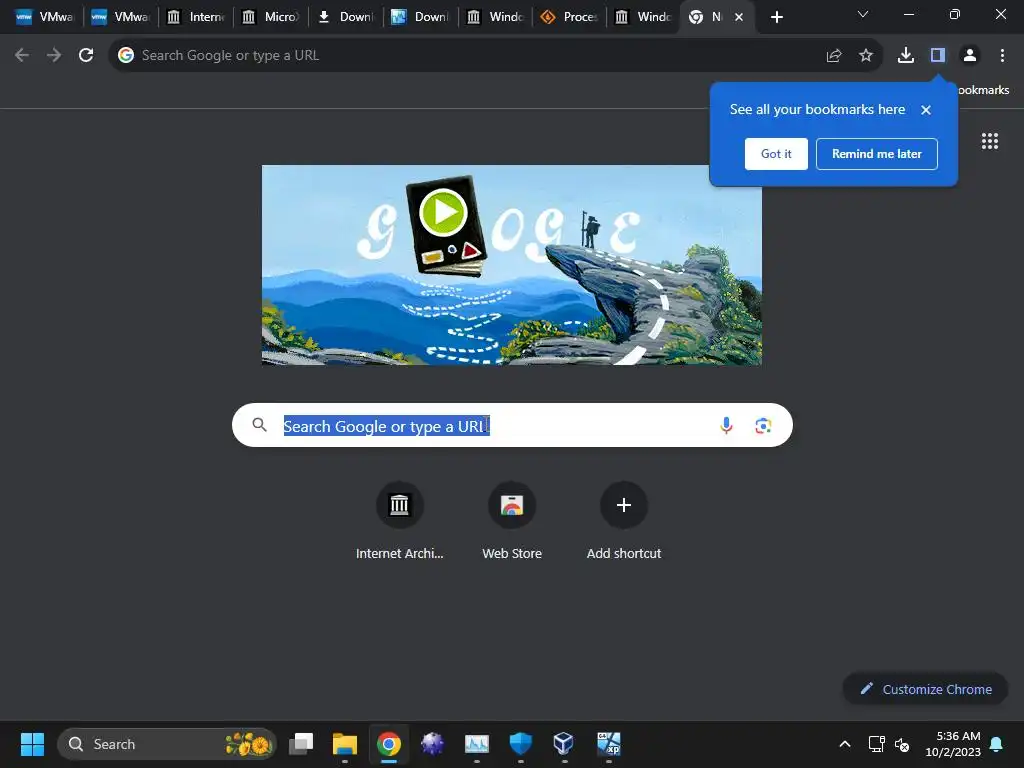Viewport: 1024px width, 768px height.
Task: Switch to the second VMware tab
Action: click(120, 17)
